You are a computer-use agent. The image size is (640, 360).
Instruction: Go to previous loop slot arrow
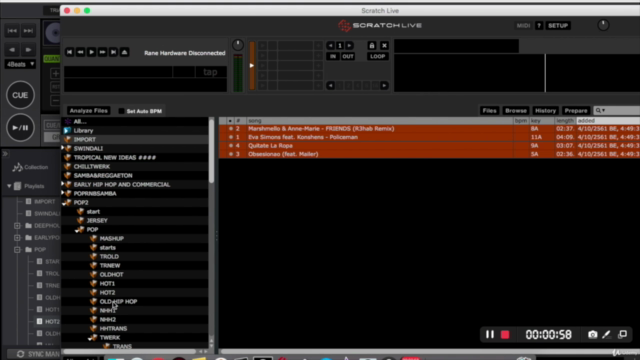pos(331,45)
